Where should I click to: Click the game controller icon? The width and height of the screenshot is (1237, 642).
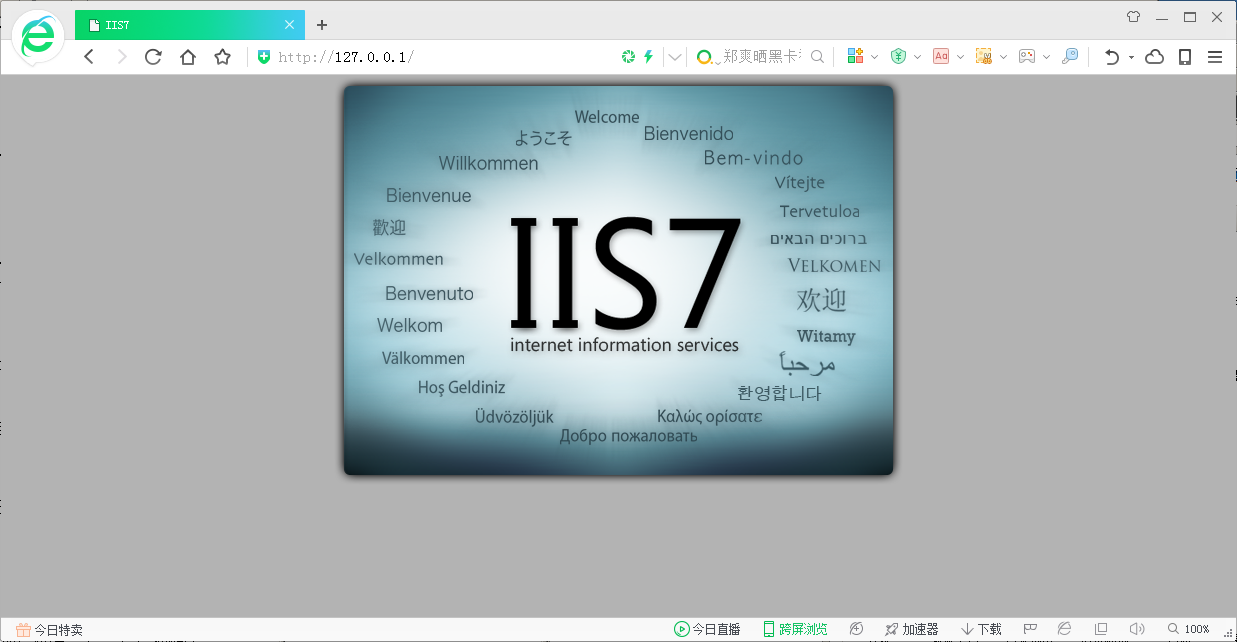tap(1027, 57)
